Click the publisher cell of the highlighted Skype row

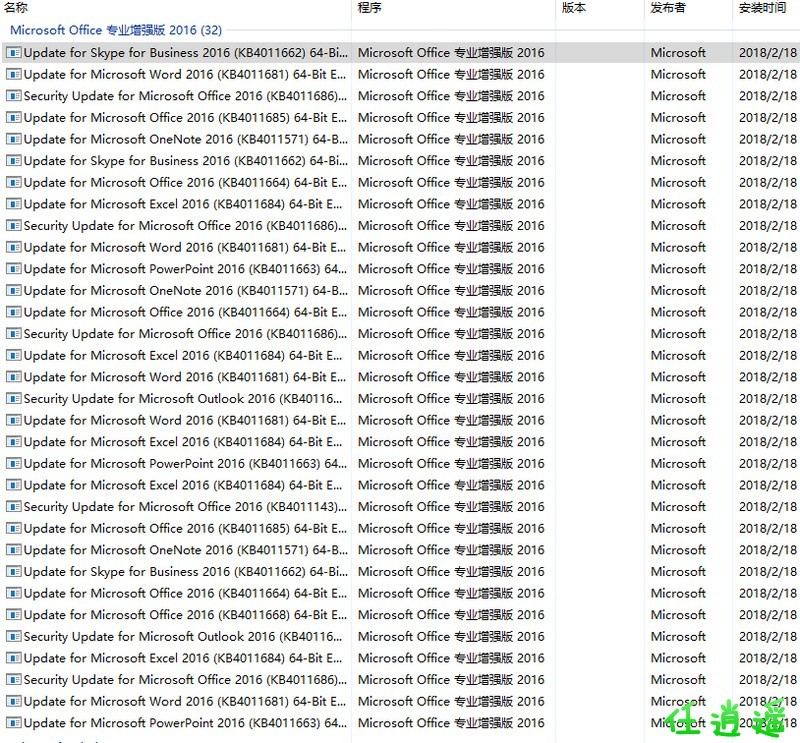(x=678, y=53)
